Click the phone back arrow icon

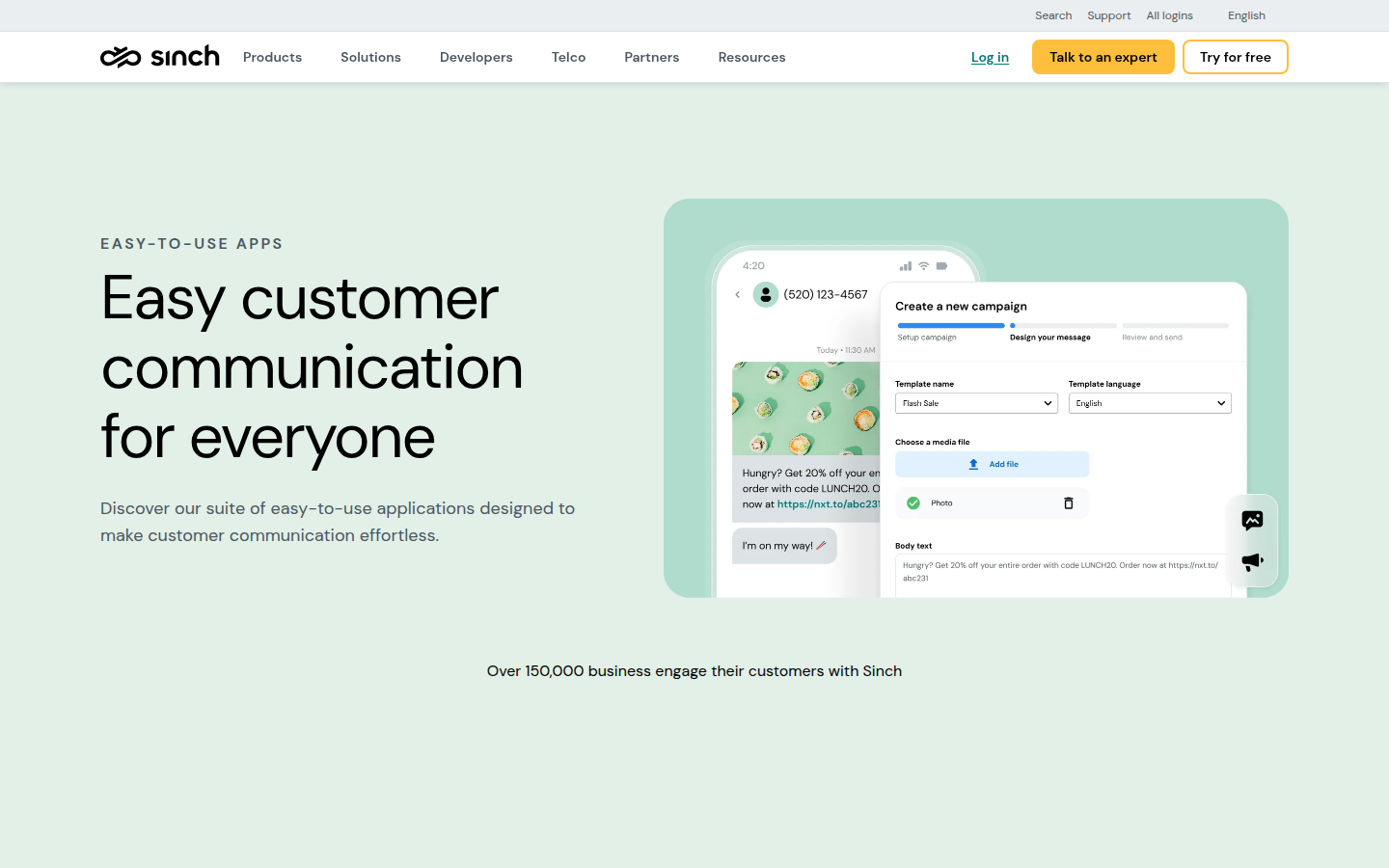(738, 295)
